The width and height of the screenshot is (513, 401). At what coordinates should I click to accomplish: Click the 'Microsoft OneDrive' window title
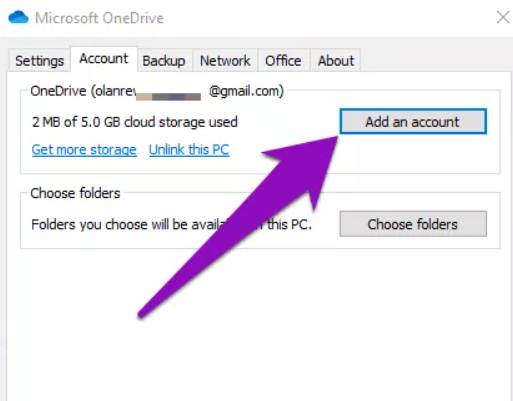(x=99, y=18)
